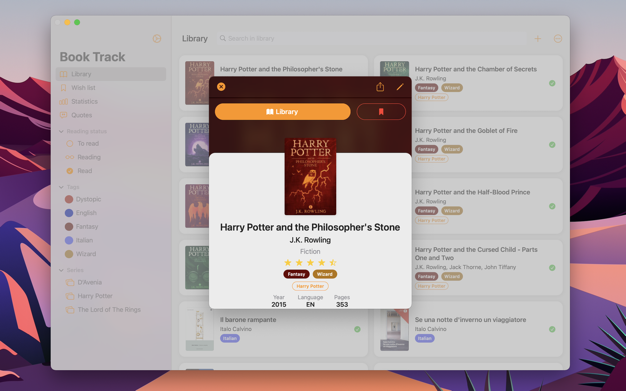Viewport: 626px width, 391px height.
Task: Click the share icon in the popup
Action: pyautogui.click(x=380, y=87)
